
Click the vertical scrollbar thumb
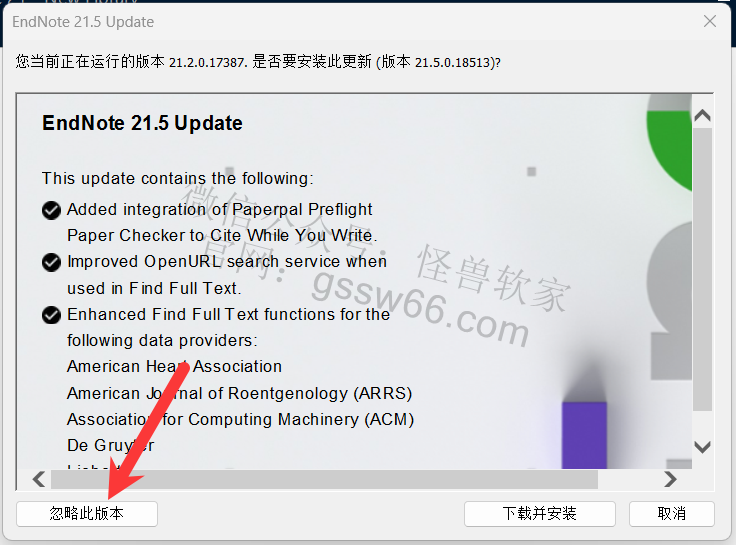click(x=702, y=269)
